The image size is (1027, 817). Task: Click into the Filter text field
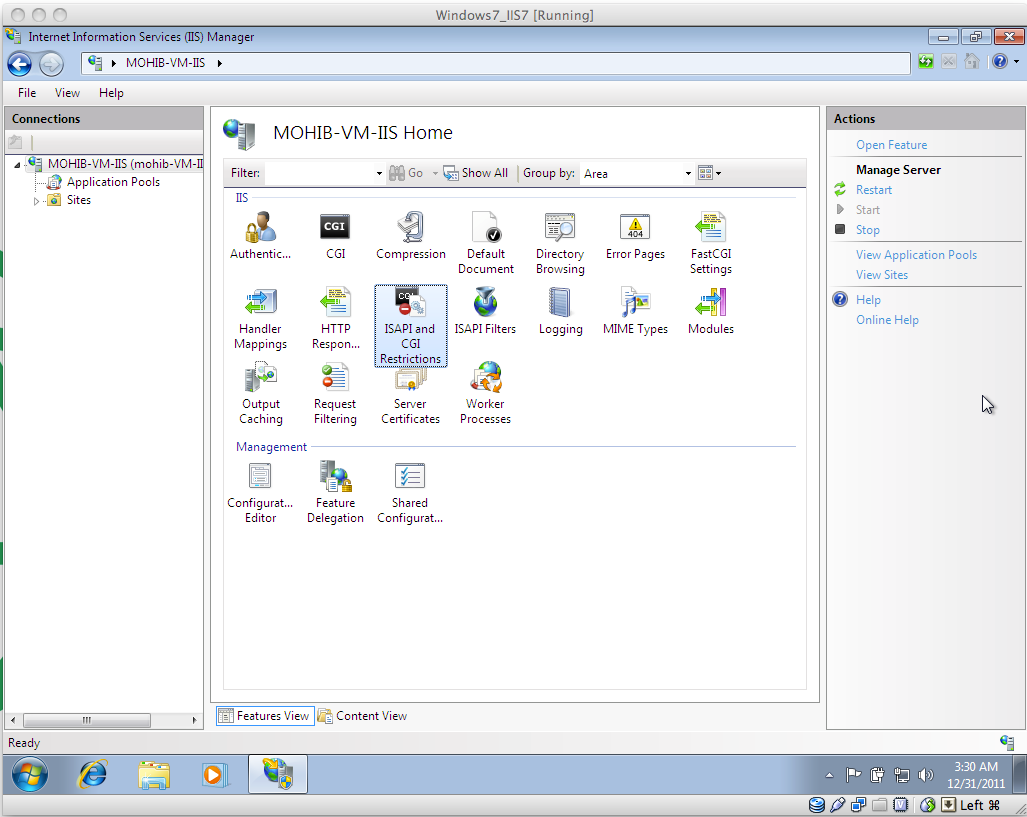point(320,173)
